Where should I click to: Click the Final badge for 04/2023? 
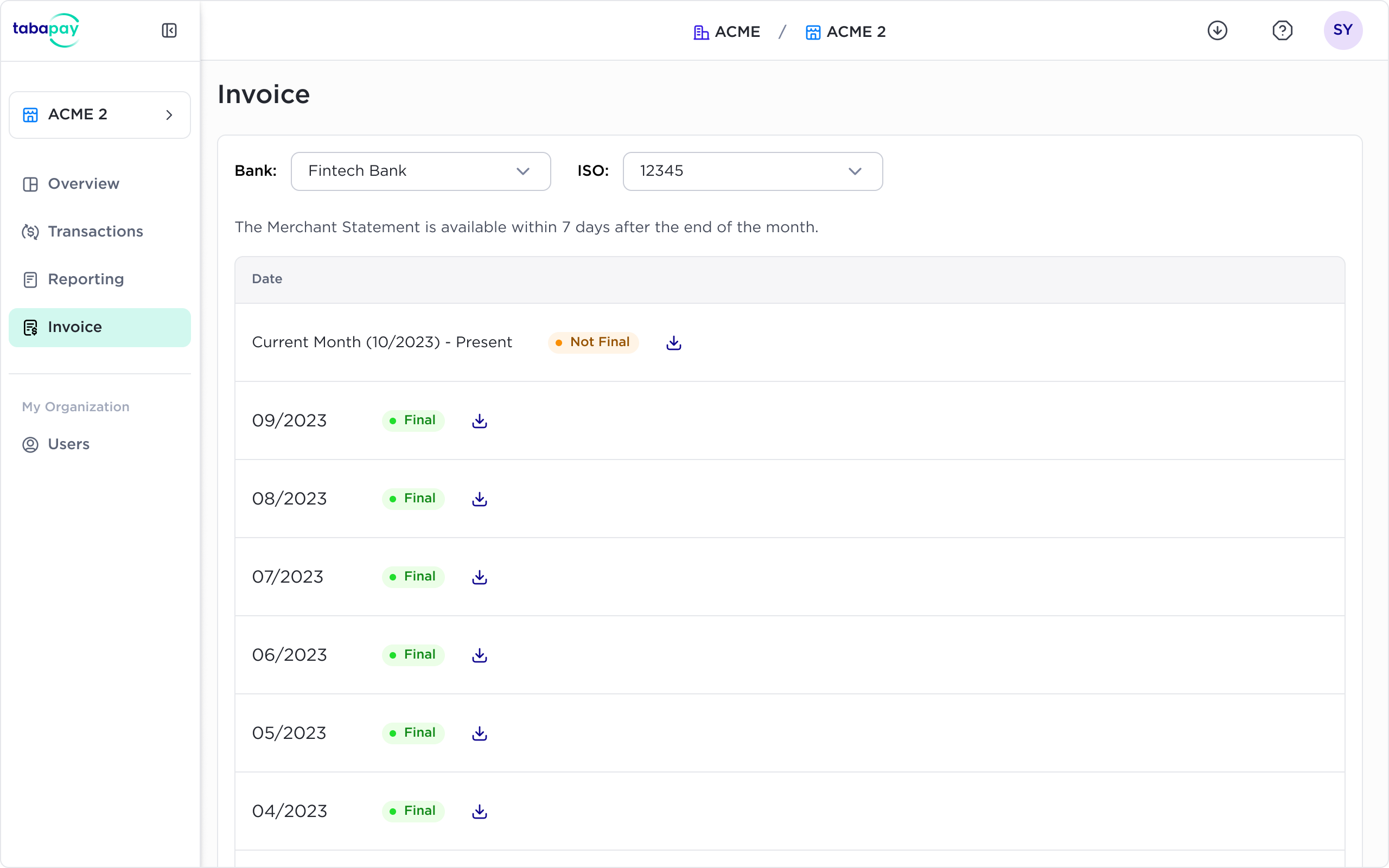413,810
